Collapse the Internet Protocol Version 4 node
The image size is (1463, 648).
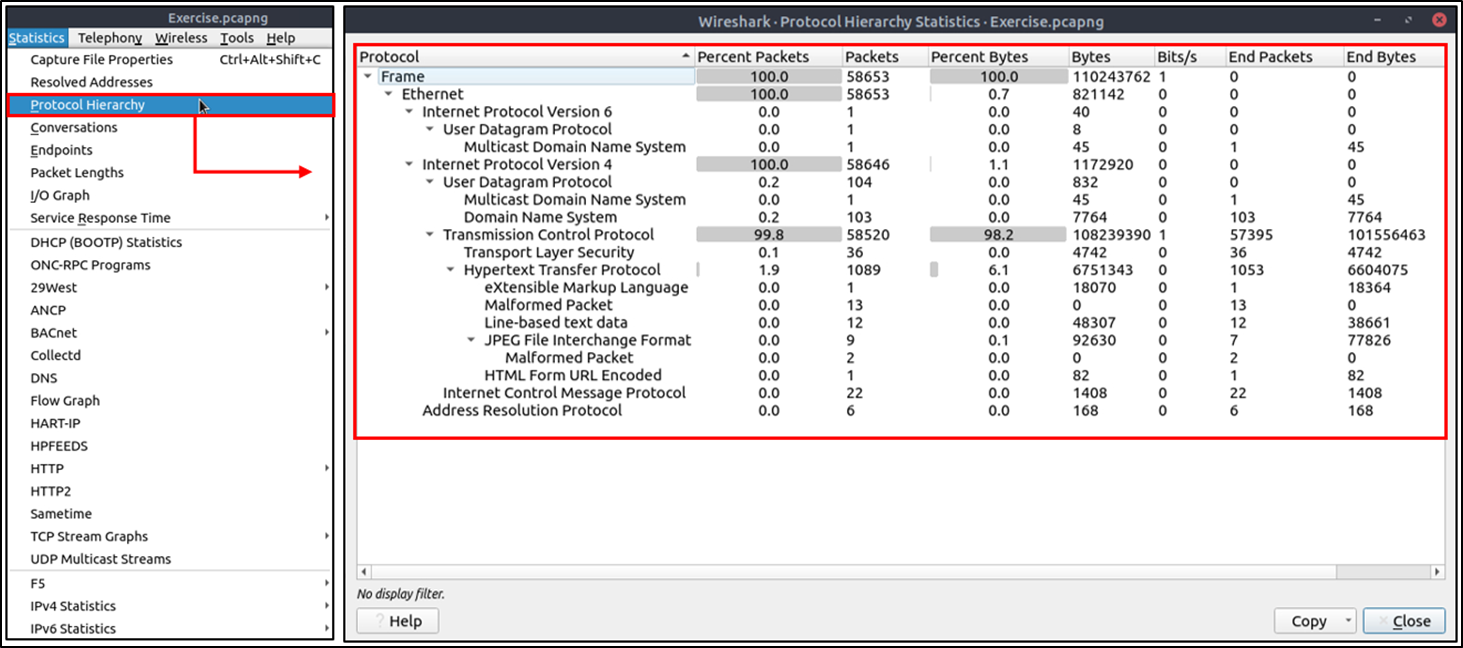tap(409, 165)
